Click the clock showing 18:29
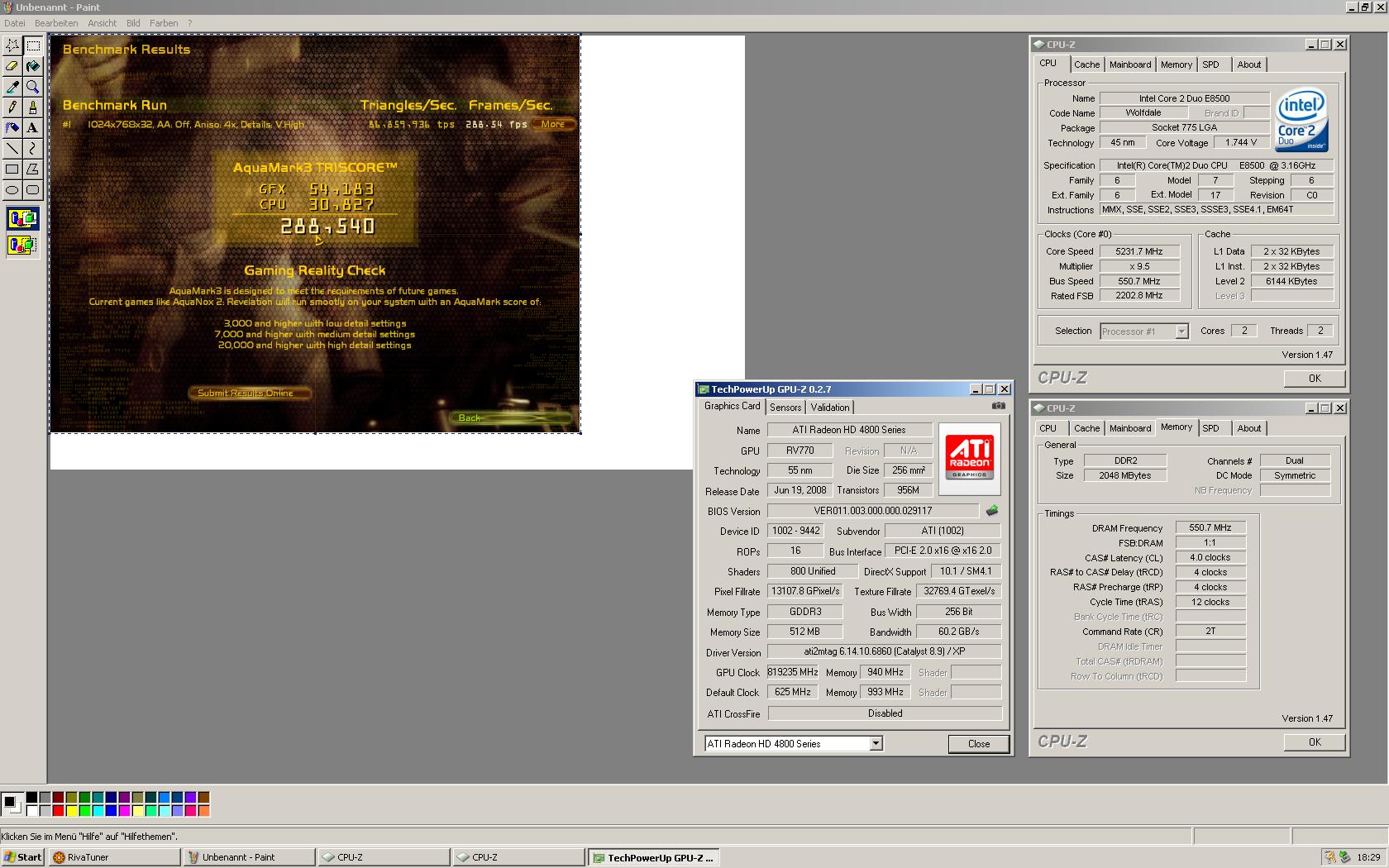This screenshot has height=868, width=1389. coord(1368,857)
